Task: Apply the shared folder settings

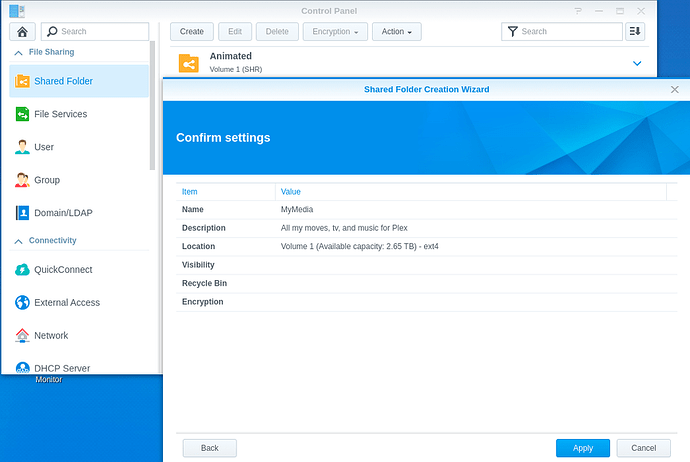Action: pos(583,448)
